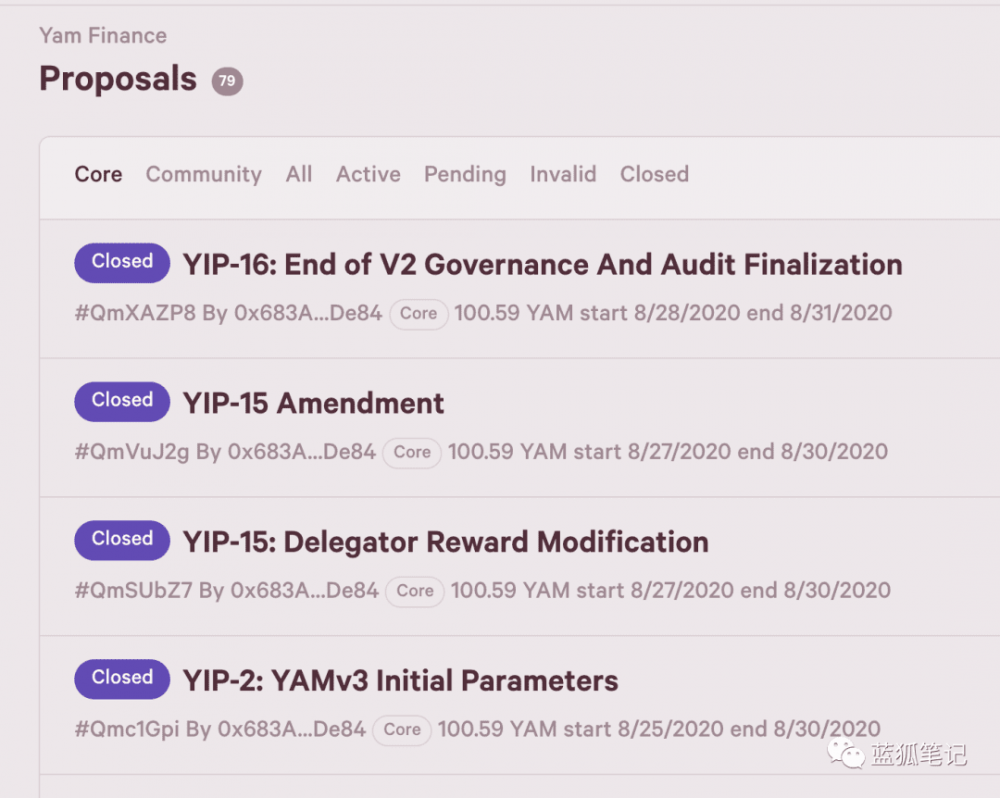
Task: Click the proposal count badge showing 79
Action: point(225,81)
